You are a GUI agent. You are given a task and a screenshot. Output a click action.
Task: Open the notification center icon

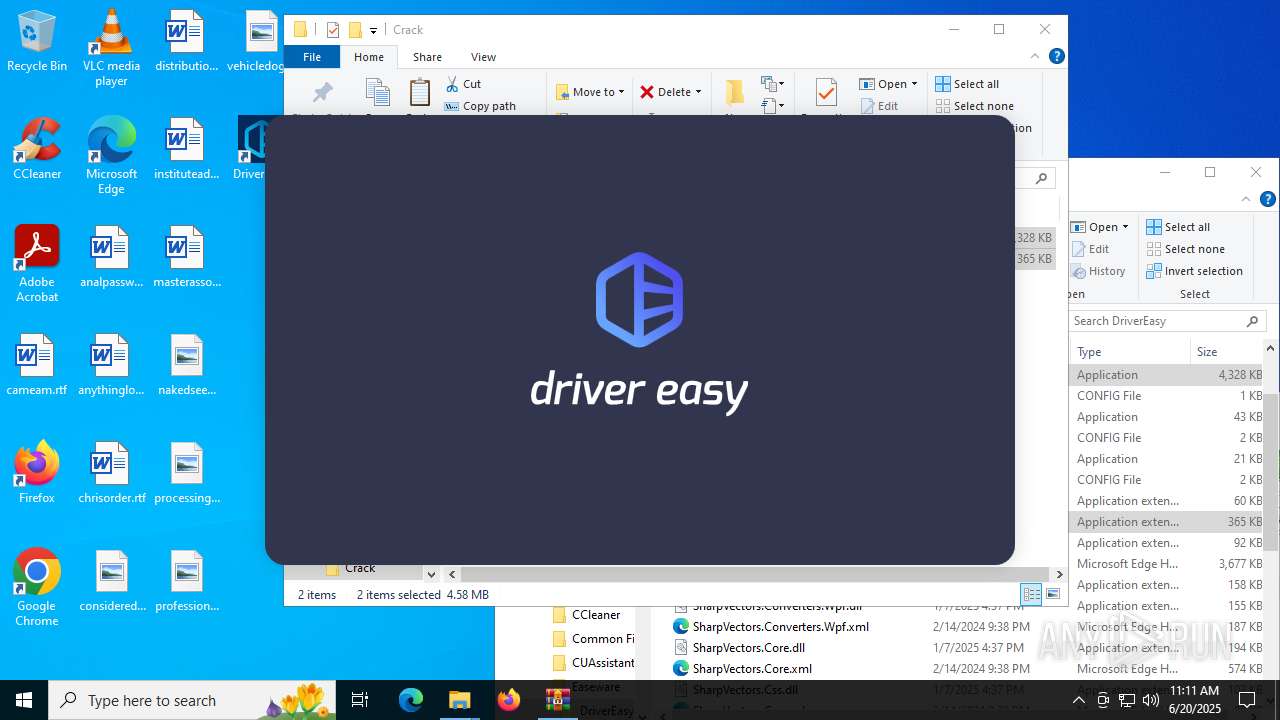pos(1247,700)
